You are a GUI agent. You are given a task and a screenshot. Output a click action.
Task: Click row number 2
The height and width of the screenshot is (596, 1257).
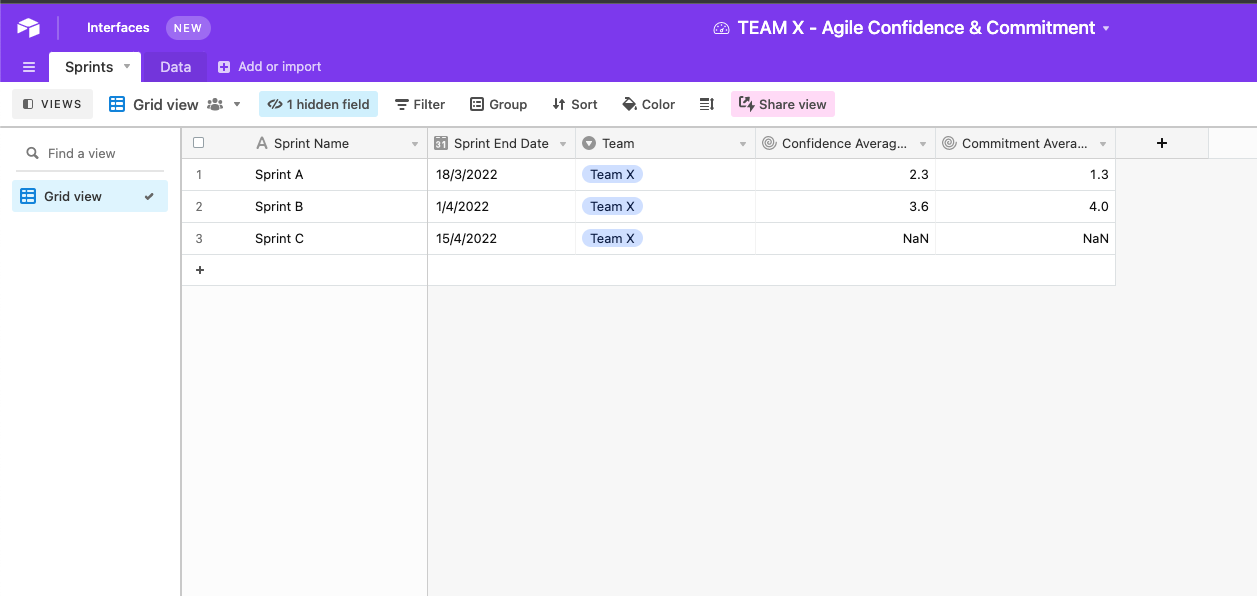tap(199, 206)
